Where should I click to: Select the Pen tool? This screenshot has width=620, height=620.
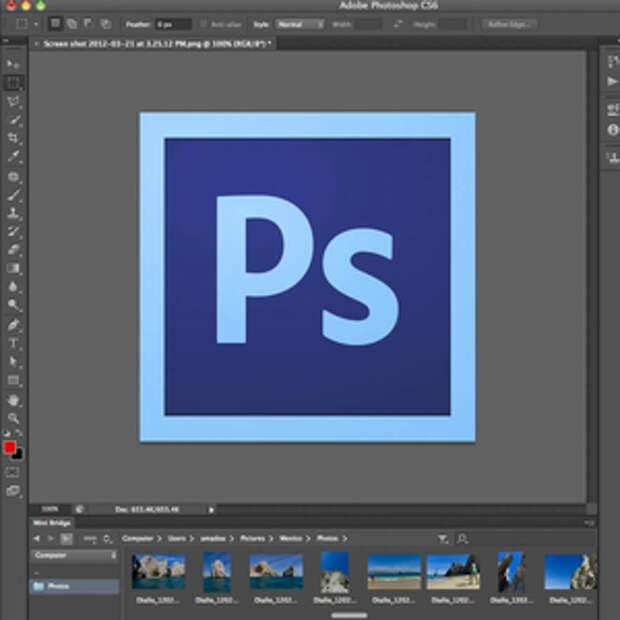[x=13, y=325]
